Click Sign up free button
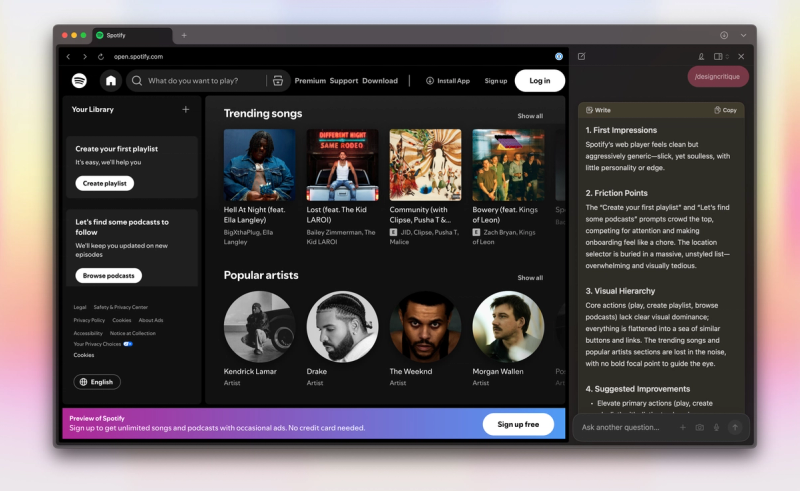The height and width of the screenshot is (491, 800). coord(518,424)
